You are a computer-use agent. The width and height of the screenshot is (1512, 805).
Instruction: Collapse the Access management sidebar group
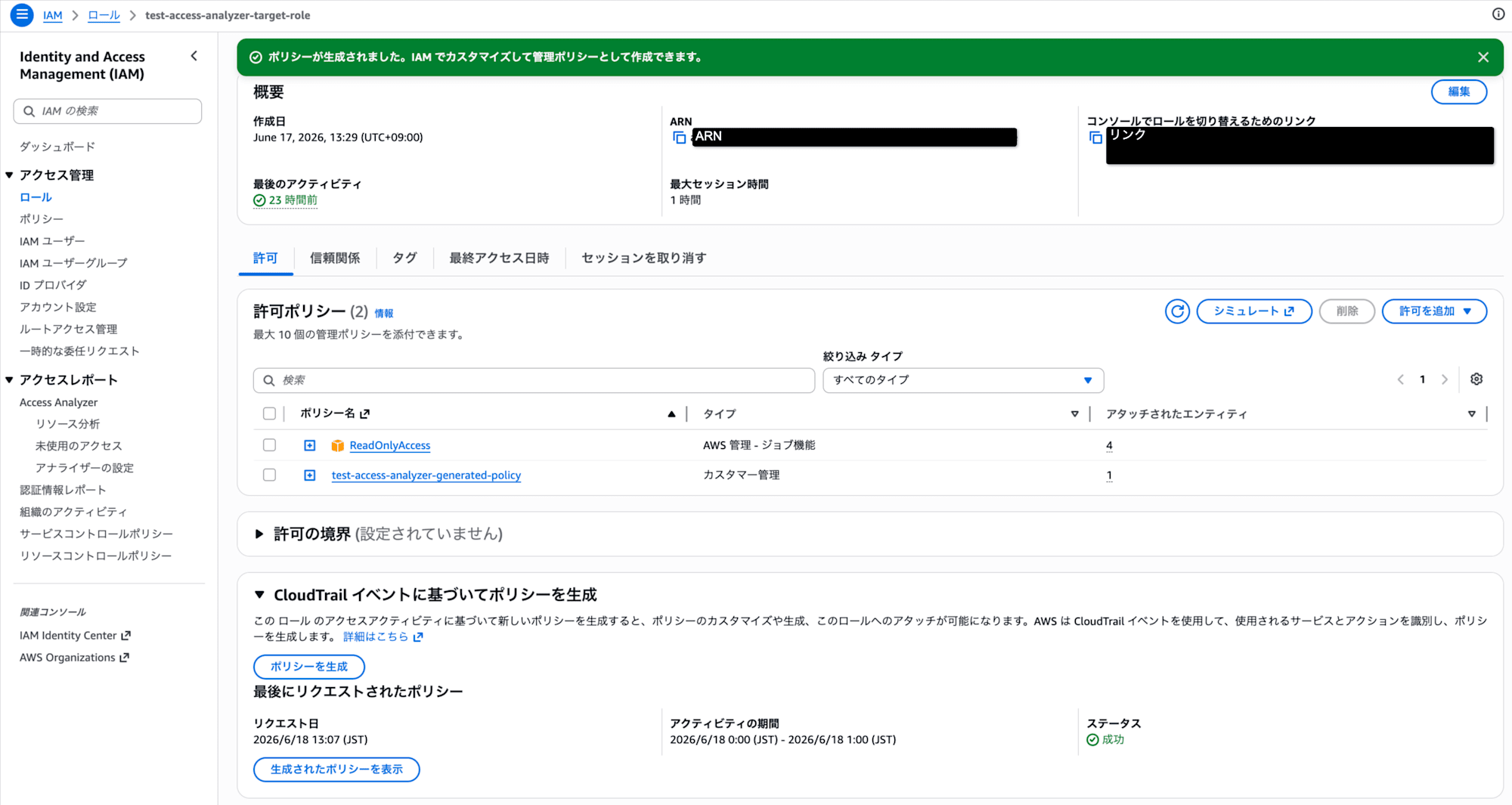pyautogui.click(x=9, y=175)
